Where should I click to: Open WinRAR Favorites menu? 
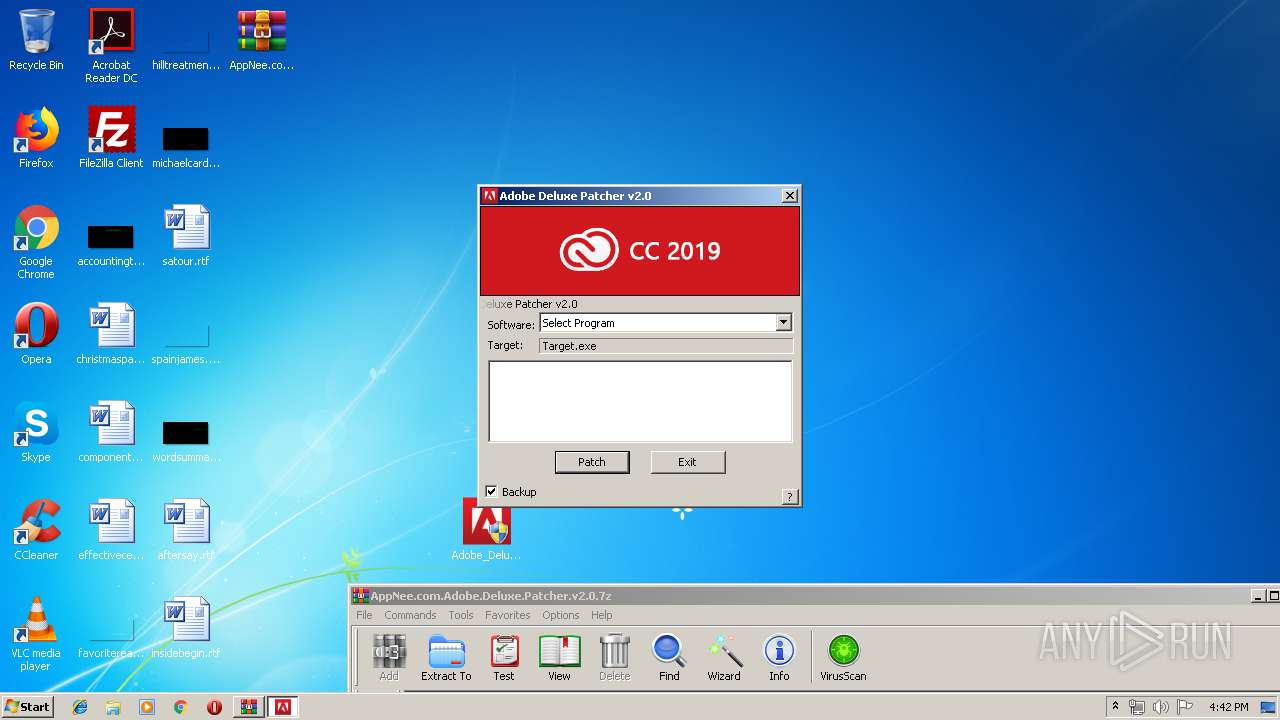point(508,615)
